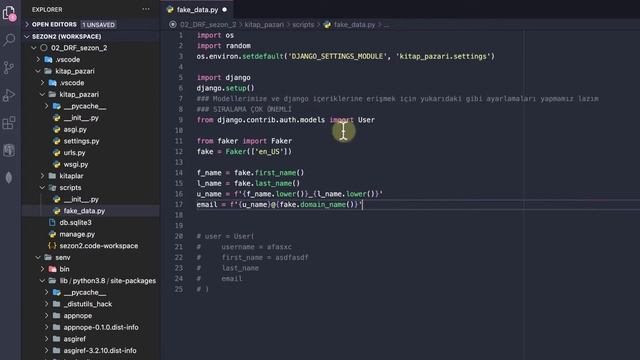Screen dimensions: 640x360
Task: Open urls.py in the file tree
Action: pos(74,153)
